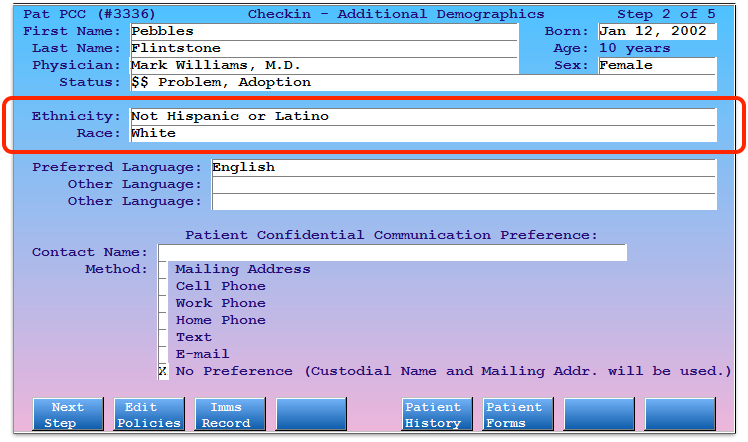
Task: Open the Imms Record button
Action: (x=230, y=414)
